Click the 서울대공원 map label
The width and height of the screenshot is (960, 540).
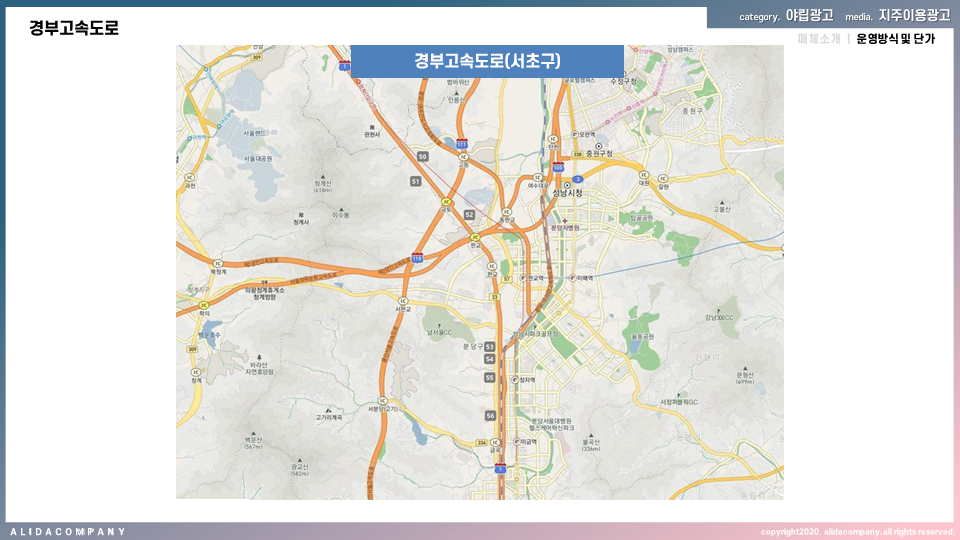click(x=258, y=158)
